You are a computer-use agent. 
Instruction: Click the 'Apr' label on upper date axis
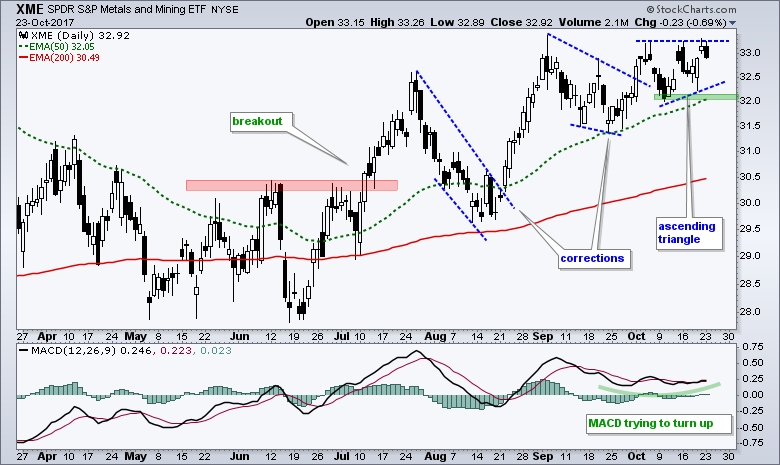pyautogui.click(x=47, y=337)
